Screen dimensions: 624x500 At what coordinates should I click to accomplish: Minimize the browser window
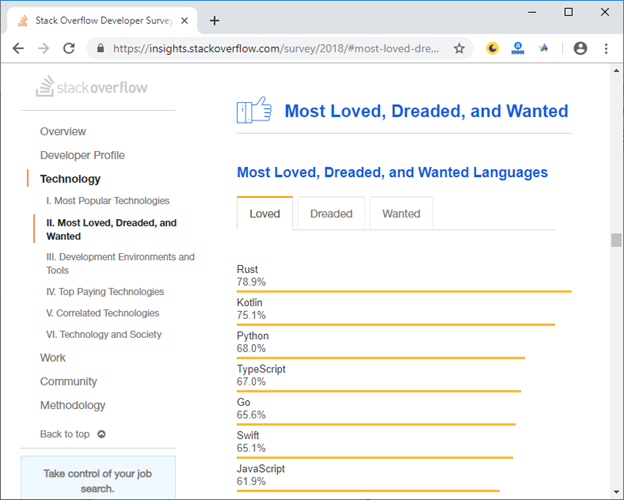pyautogui.click(x=532, y=12)
